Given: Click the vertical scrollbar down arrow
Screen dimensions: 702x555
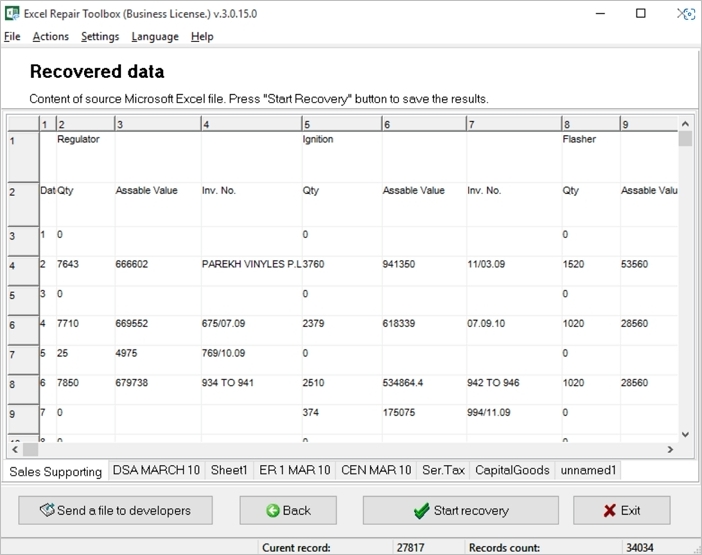Looking at the screenshot, I should click(x=685, y=435).
